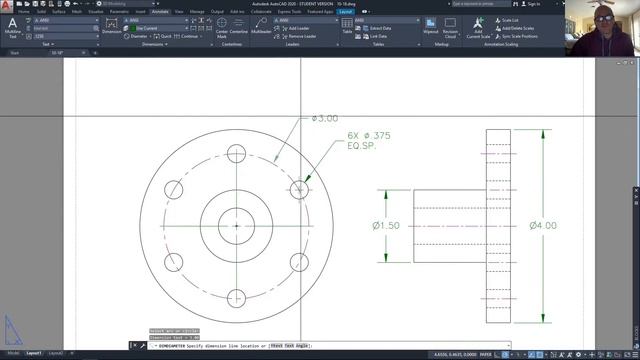Screen dimensions: 640x360
Task: Click the Ø4.00 dimension text
Action: [x=543, y=225]
